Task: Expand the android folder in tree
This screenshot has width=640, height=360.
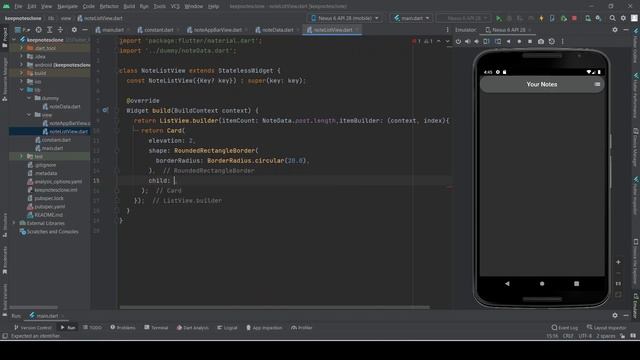Action: click(x=22, y=65)
